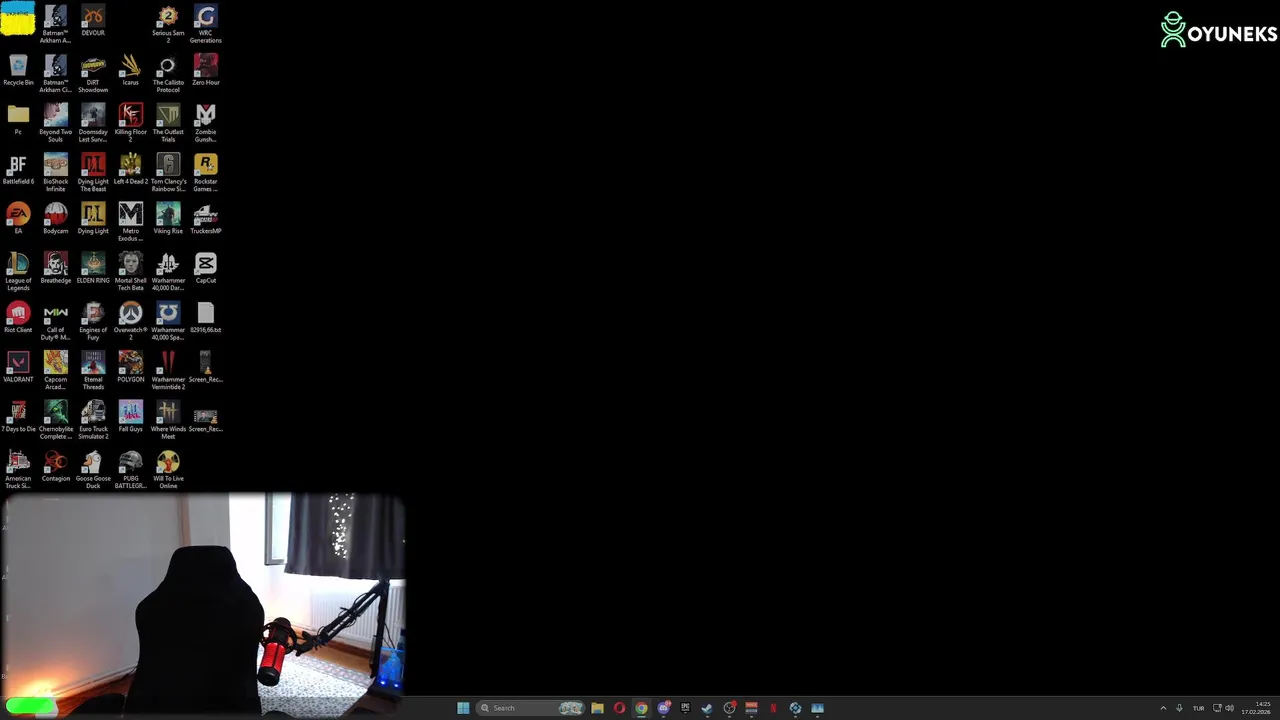Launch the EA app shortcut
This screenshot has height=720, width=1280.
point(18,218)
